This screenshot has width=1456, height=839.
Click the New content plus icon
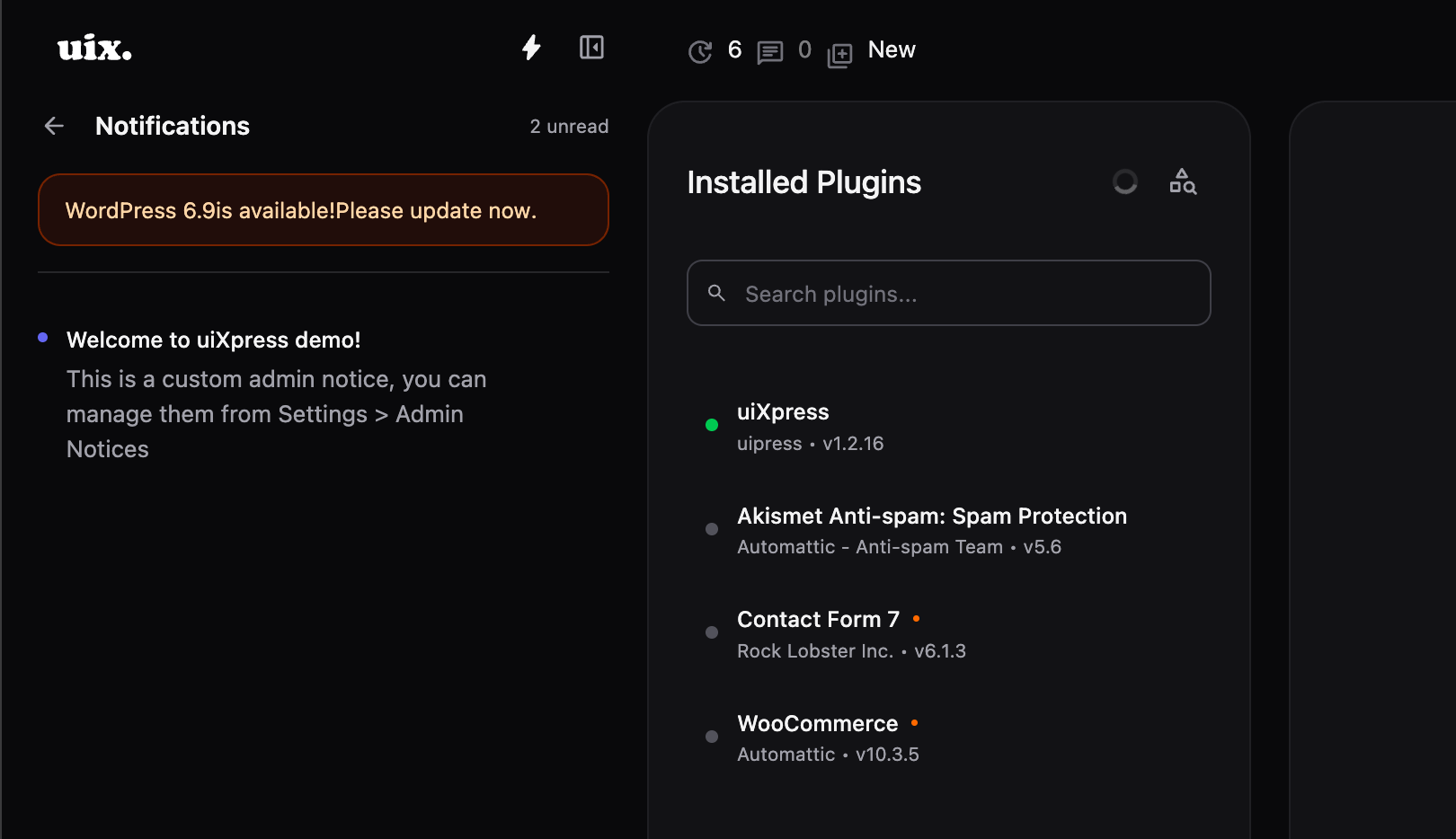pyautogui.click(x=839, y=55)
